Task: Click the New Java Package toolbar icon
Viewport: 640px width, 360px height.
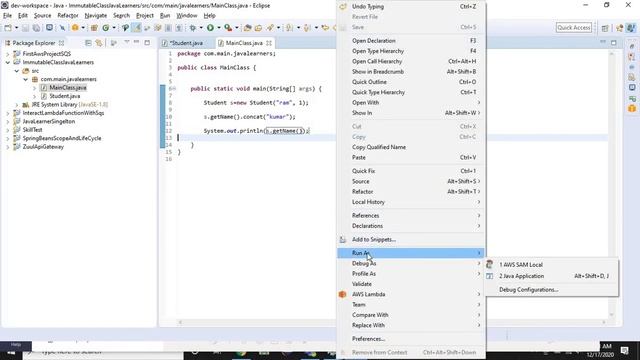Action: pyautogui.click(x=94, y=28)
